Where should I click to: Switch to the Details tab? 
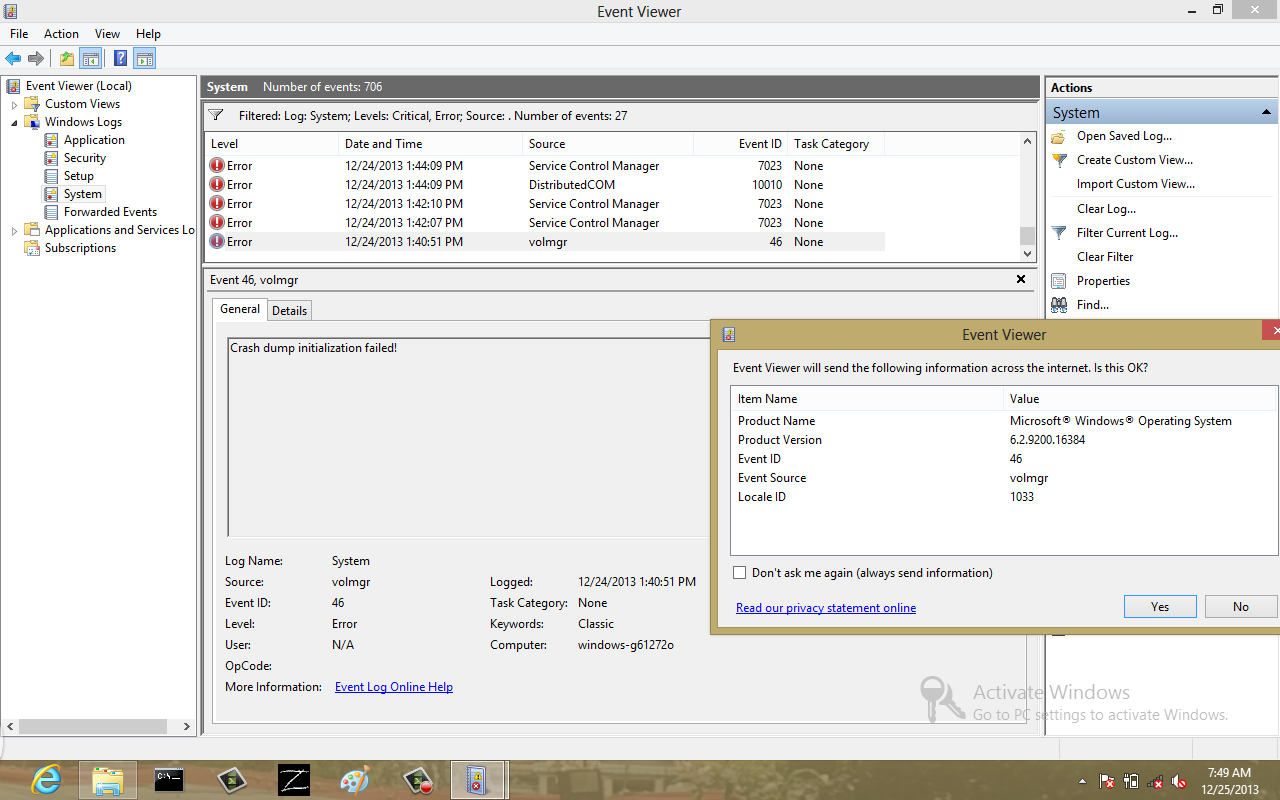point(289,310)
